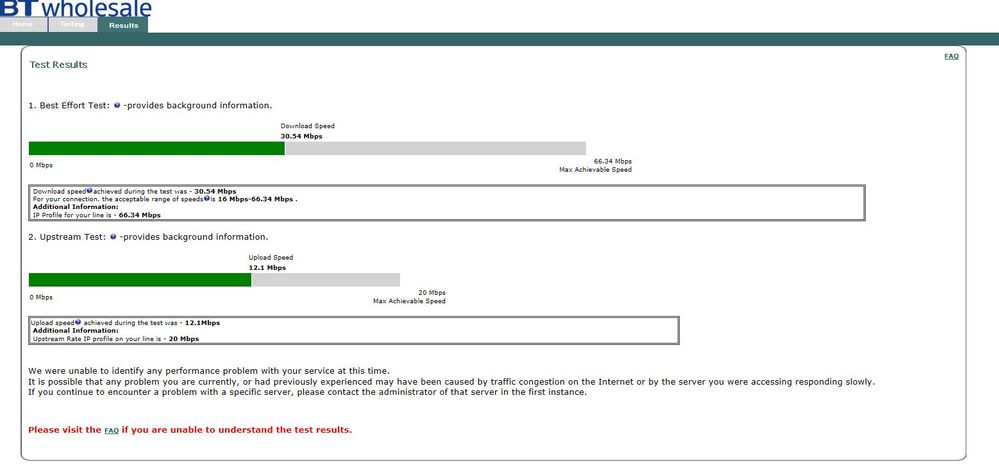Screen dimensions: 999x466
Task: Switch to the Home tab
Action: (x=23, y=24)
